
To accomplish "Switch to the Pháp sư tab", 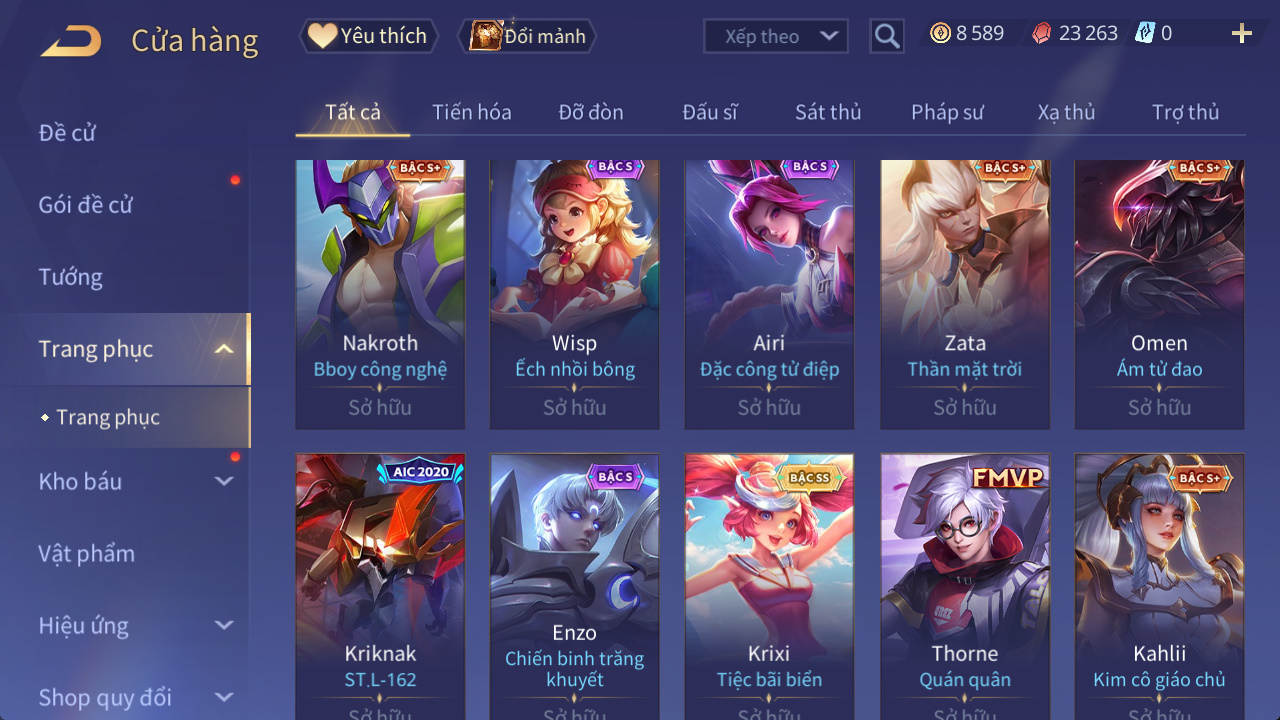I will [947, 112].
